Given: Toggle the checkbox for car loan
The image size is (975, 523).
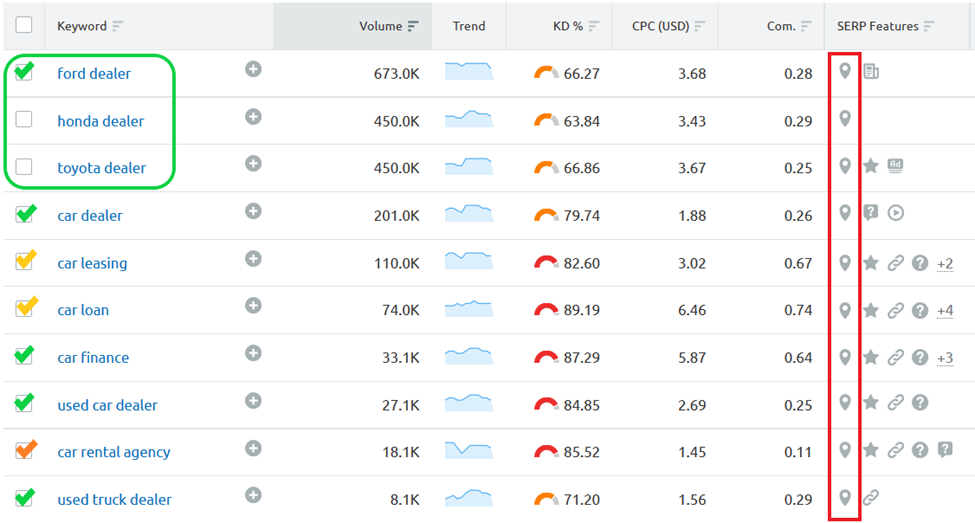Looking at the screenshot, I should pos(26,307).
